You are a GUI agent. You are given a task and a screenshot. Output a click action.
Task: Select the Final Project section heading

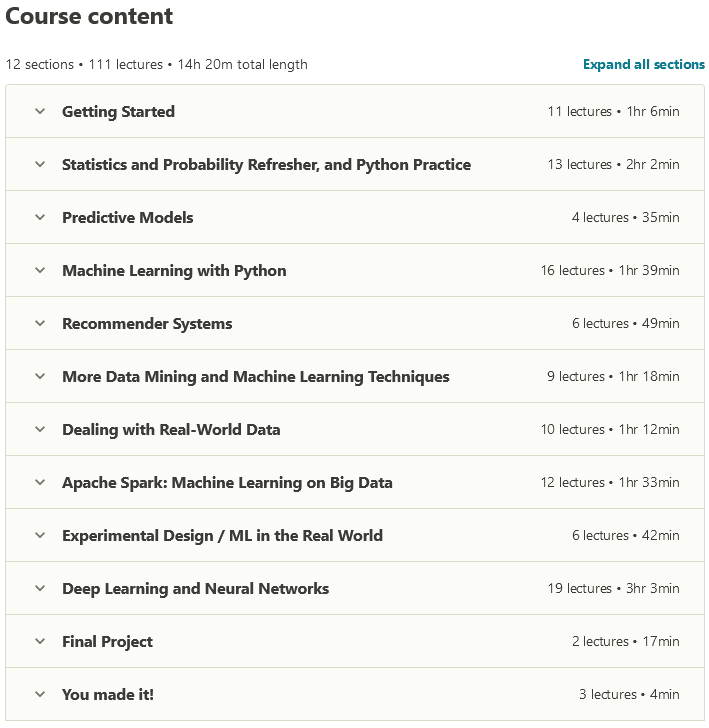point(107,642)
